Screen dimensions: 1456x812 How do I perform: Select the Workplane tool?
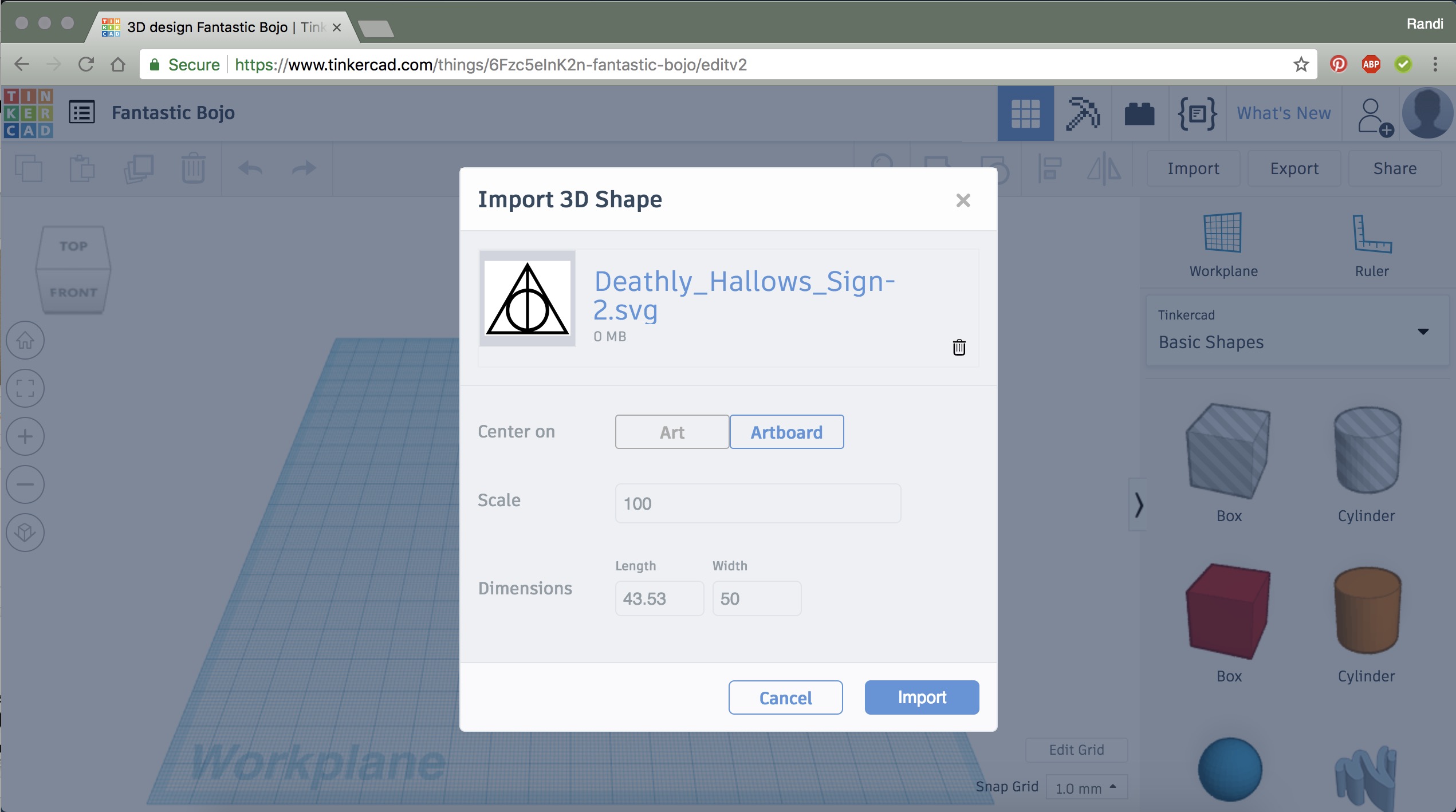tap(1223, 245)
